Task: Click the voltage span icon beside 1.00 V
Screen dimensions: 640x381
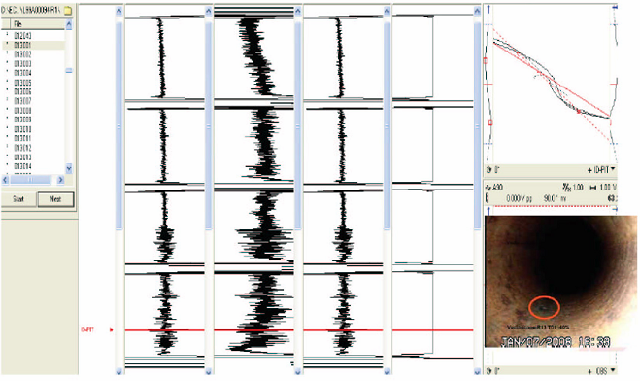Action: [x=594, y=187]
